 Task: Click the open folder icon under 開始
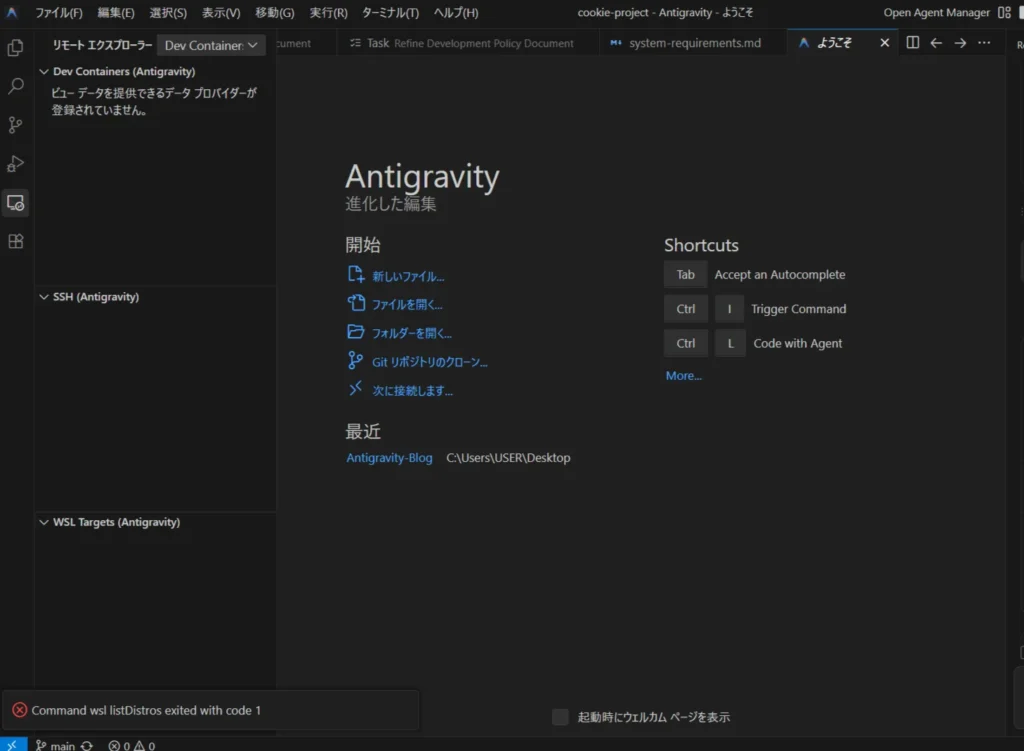click(355, 332)
